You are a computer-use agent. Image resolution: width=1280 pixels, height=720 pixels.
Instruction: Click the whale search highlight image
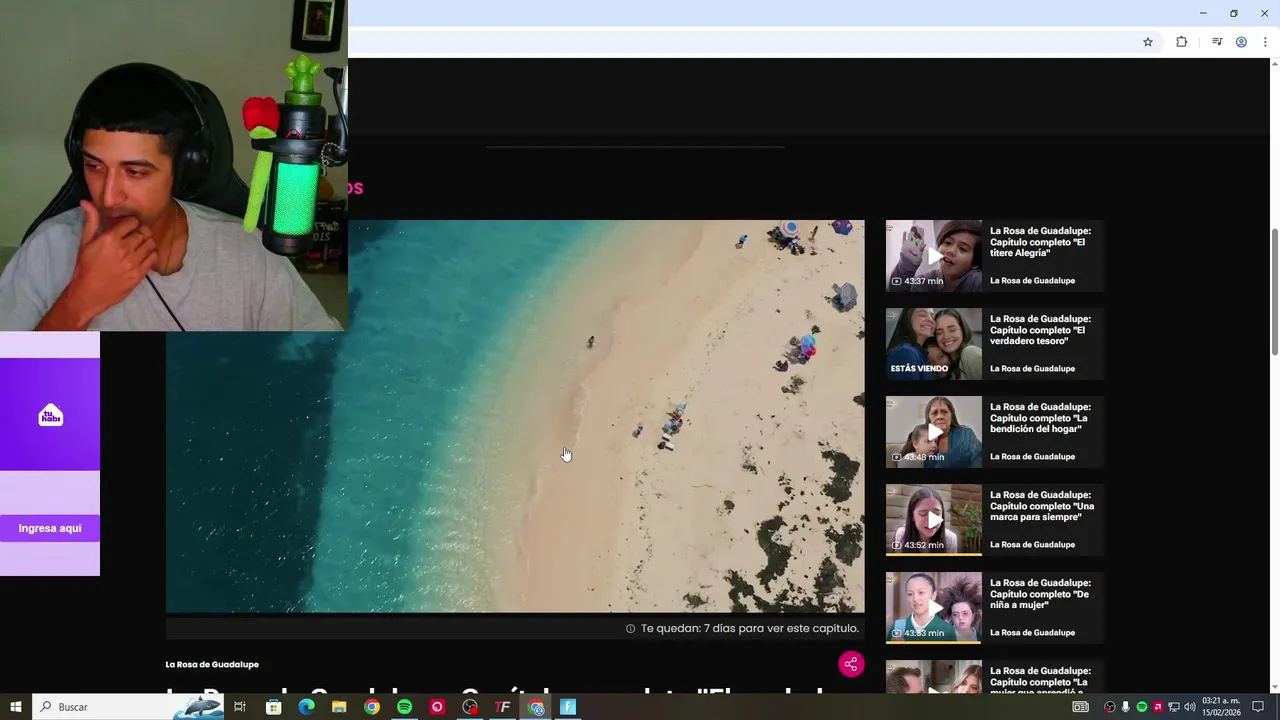click(198, 707)
